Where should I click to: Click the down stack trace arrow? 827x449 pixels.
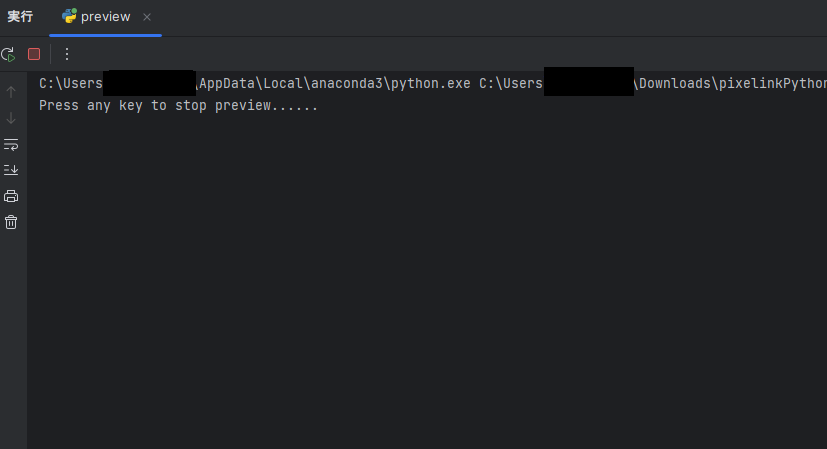tap(11, 118)
